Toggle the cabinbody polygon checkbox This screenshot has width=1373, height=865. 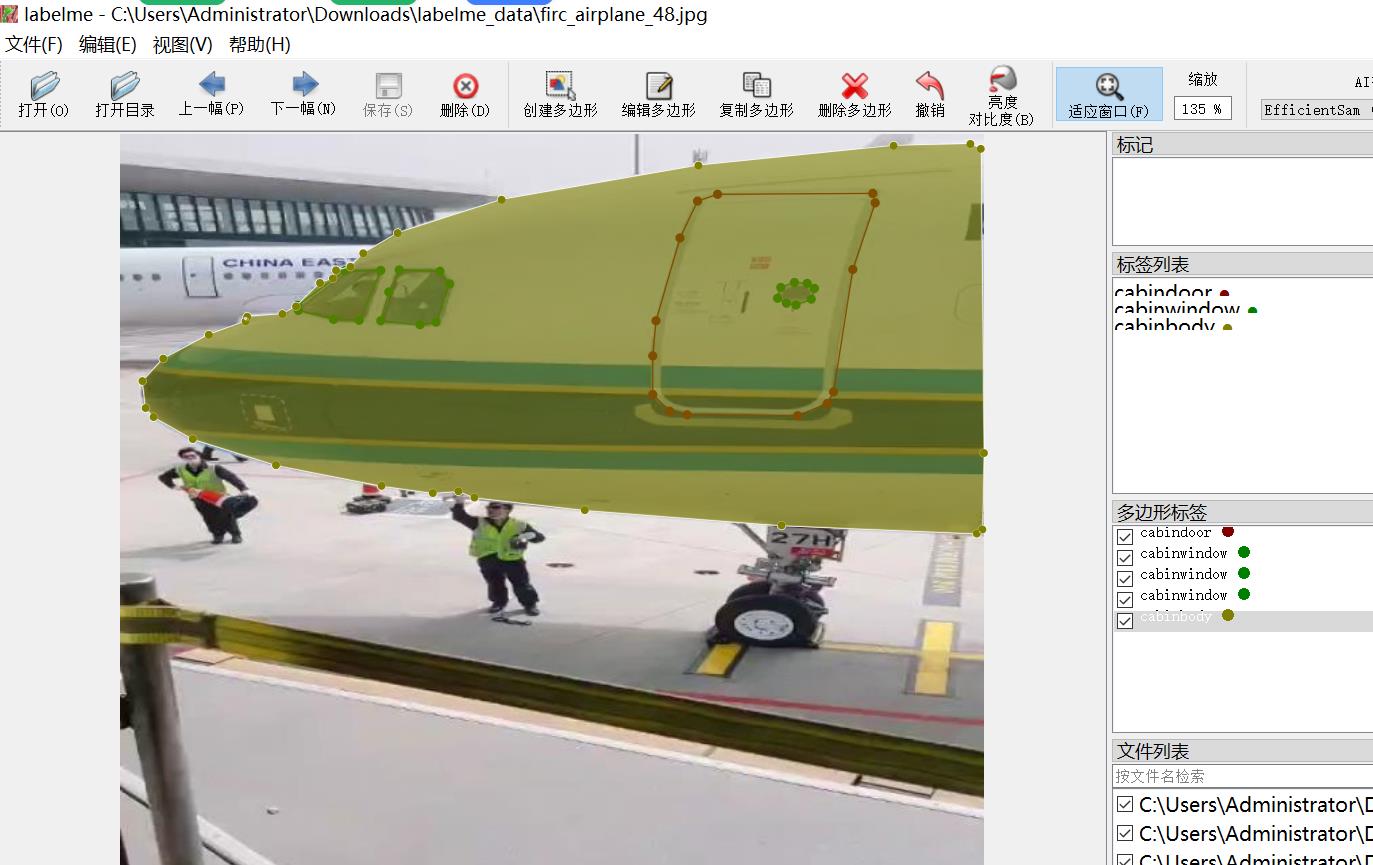point(1125,620)
